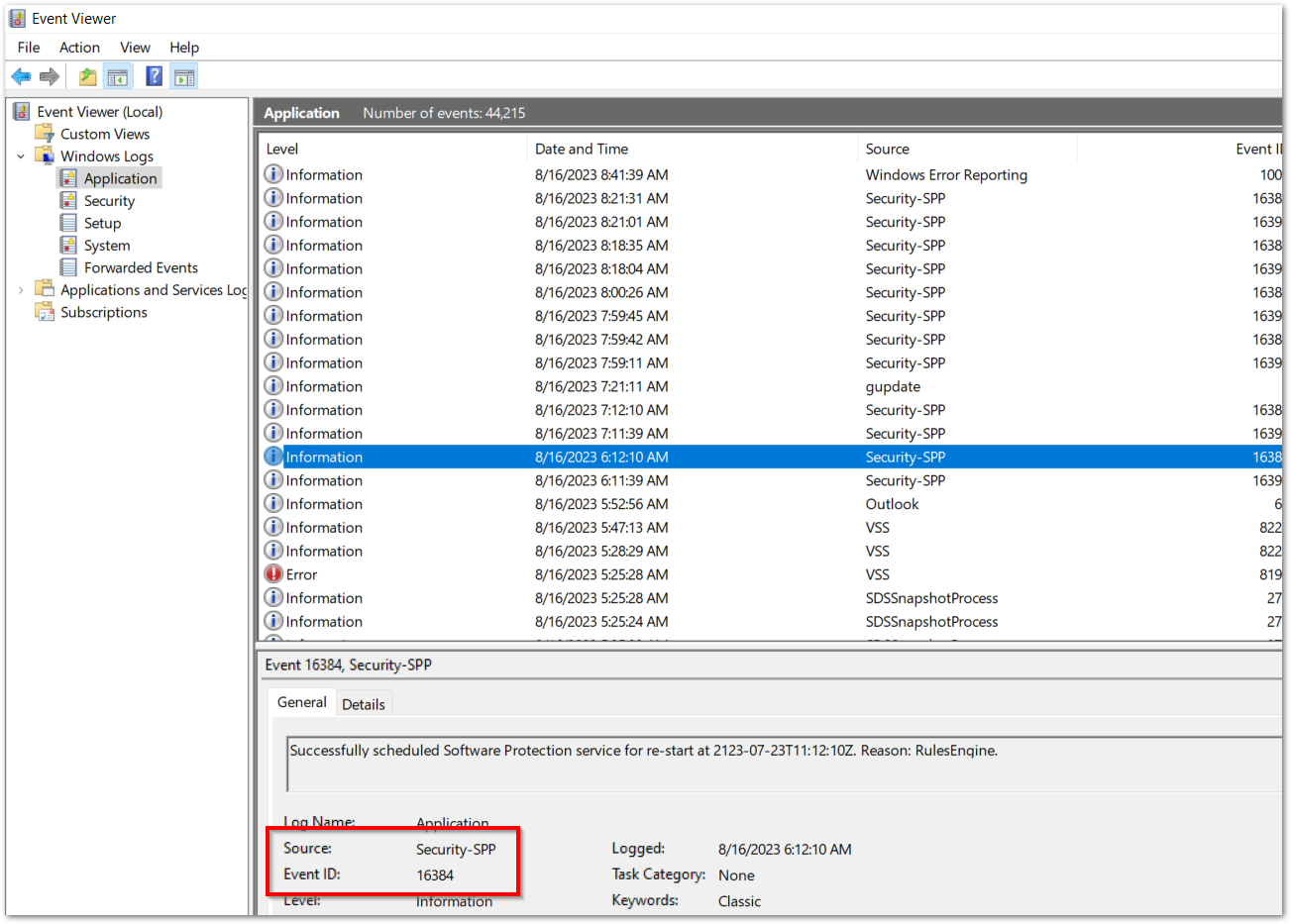Open the Action menu
The image size is (1291, 924).
point(79,48)
